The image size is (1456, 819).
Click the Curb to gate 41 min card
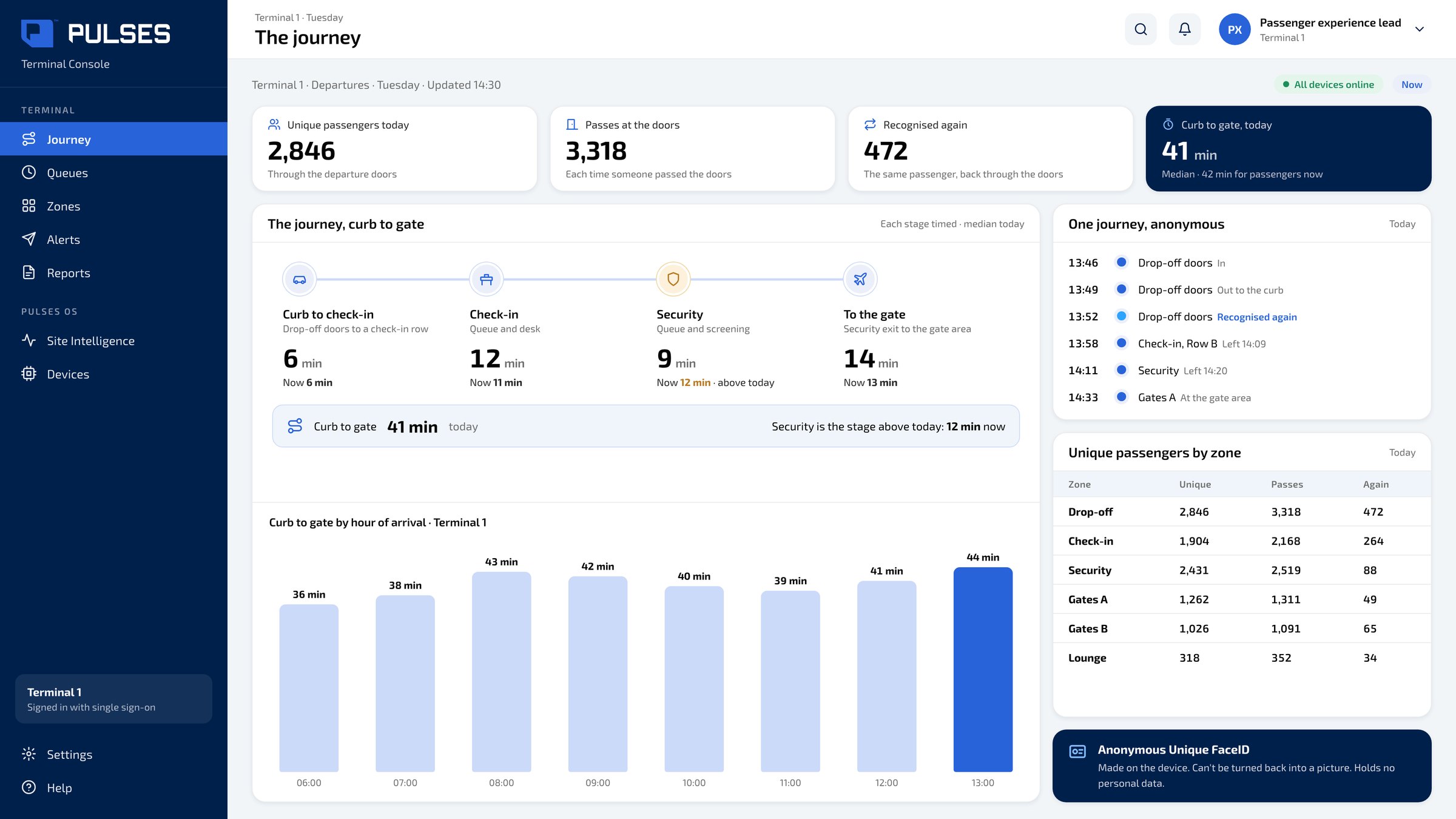1288,149
